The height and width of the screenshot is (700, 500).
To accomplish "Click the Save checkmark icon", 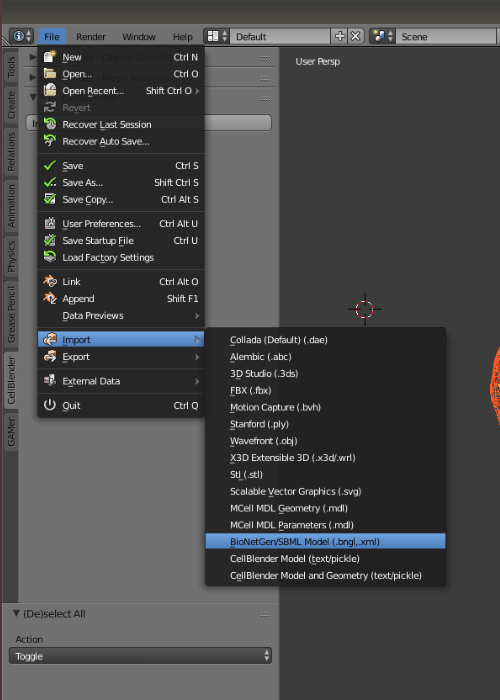I will (50, 166).
